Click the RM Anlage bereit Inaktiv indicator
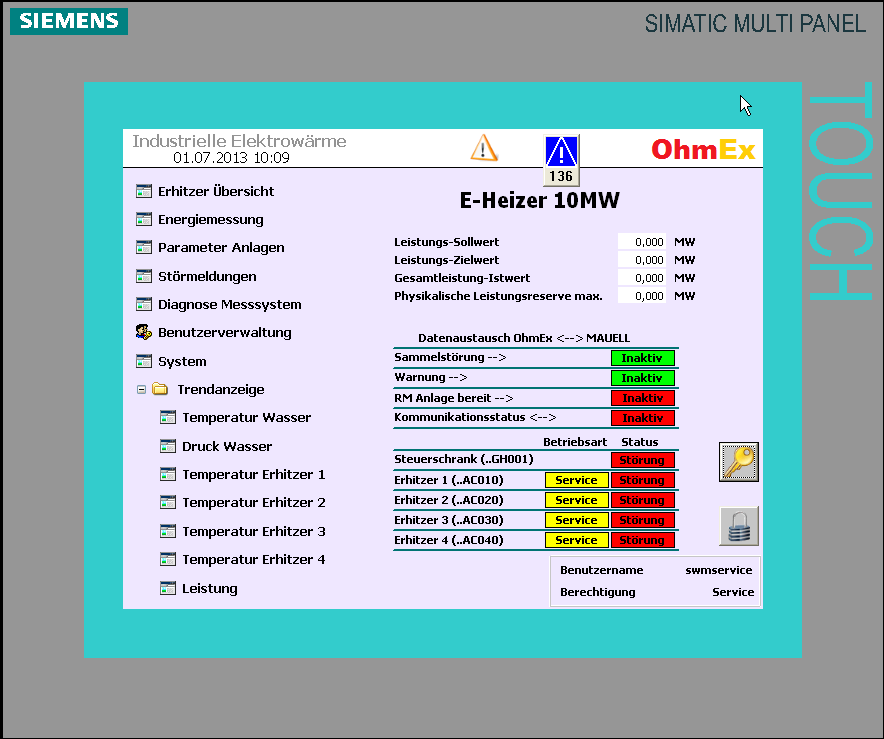Screen dimensions: 884x739 coord(643,398)
